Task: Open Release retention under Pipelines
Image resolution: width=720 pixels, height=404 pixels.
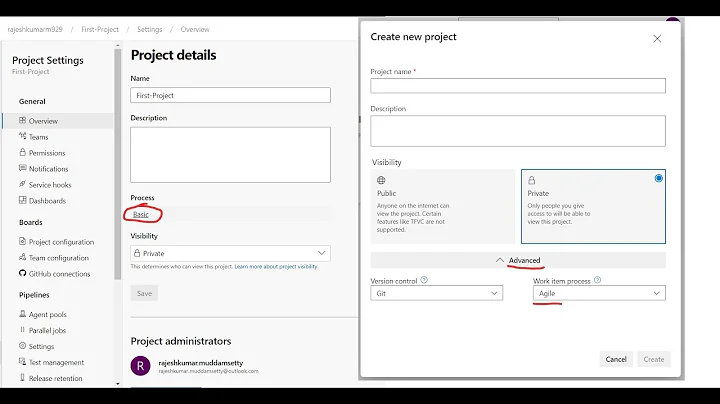Action: pyautogui.click(x=55, y=379)
